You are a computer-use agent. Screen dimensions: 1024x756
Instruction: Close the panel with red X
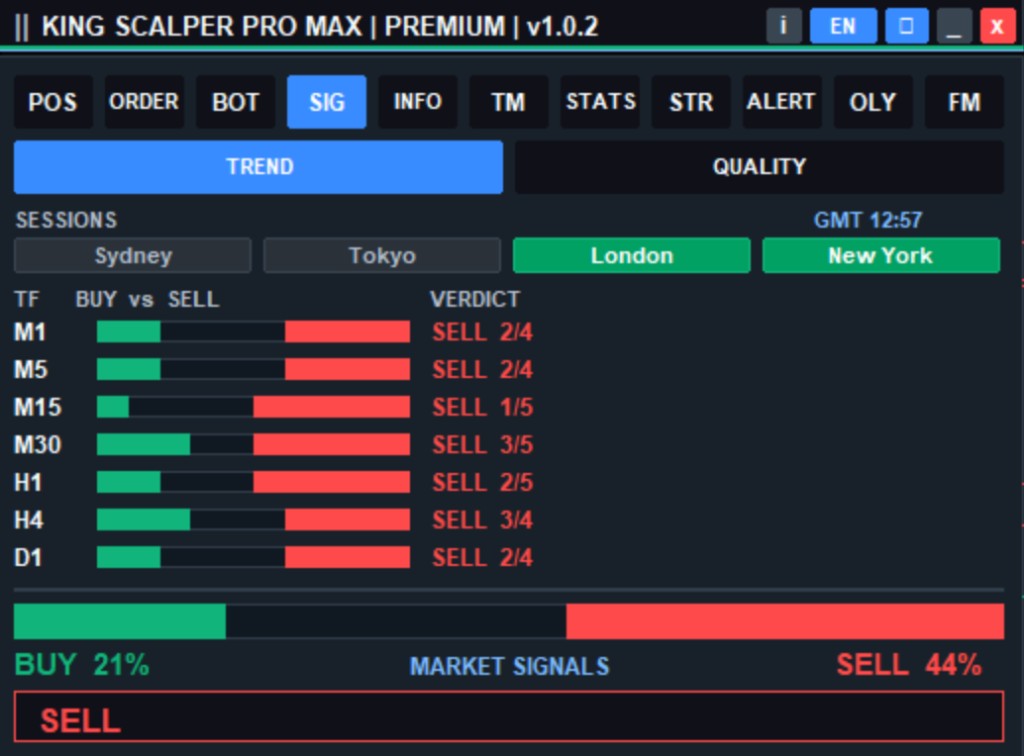tap(997, 26)
